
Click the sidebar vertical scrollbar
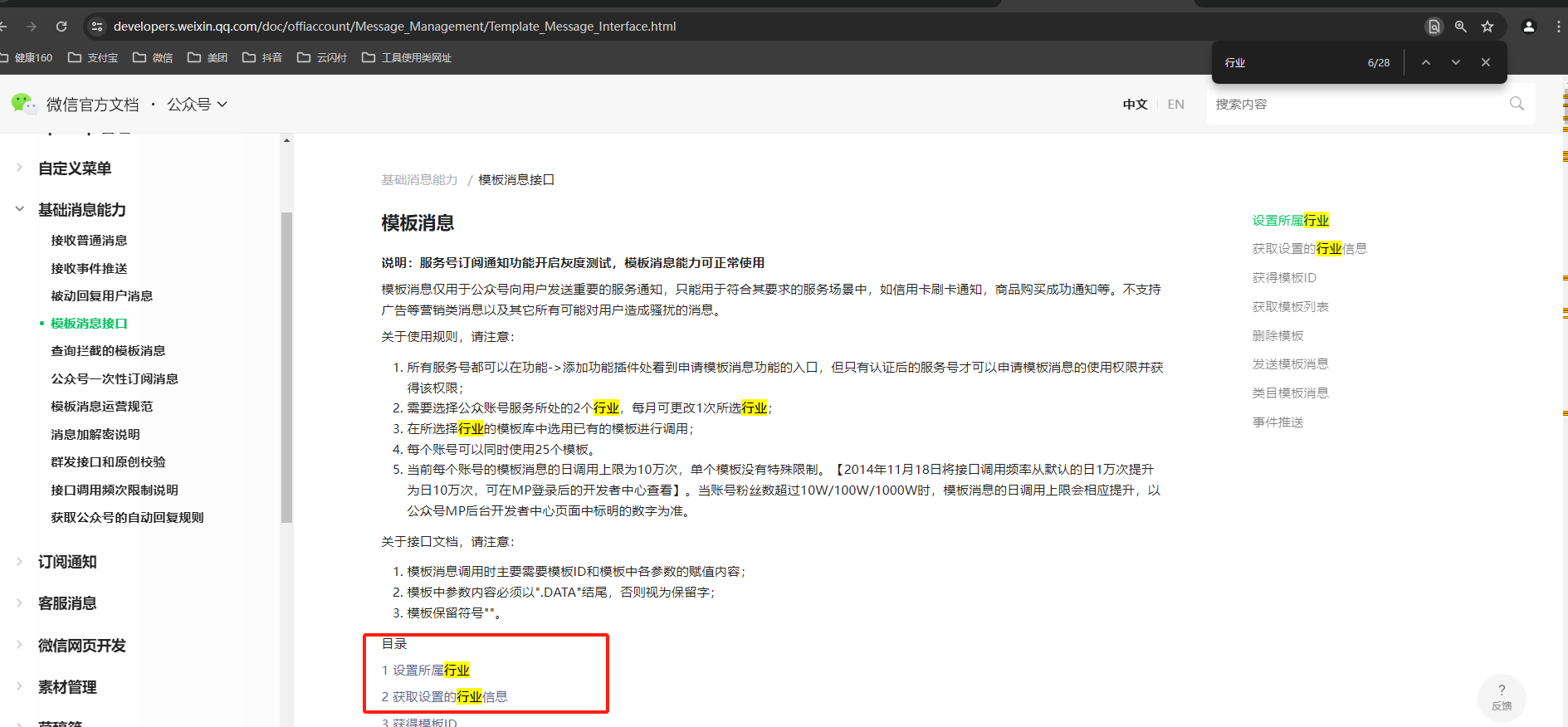pyautogui.click(x=286, y=368)
